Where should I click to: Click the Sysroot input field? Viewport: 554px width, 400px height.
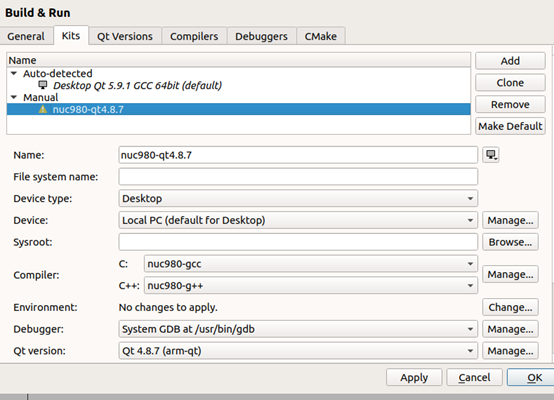tap(298, 242)
